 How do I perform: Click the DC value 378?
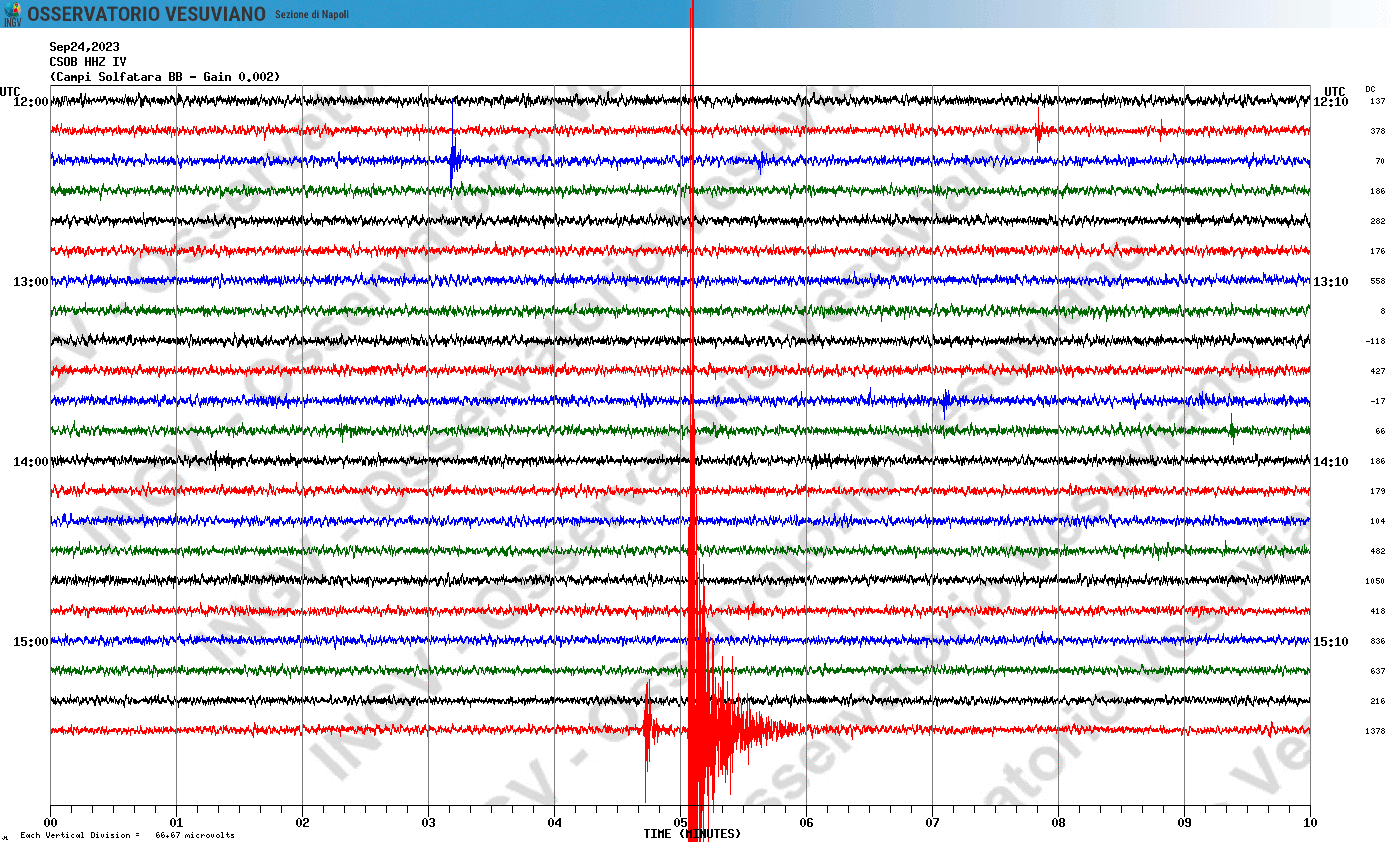click(x=1378, y=131)
